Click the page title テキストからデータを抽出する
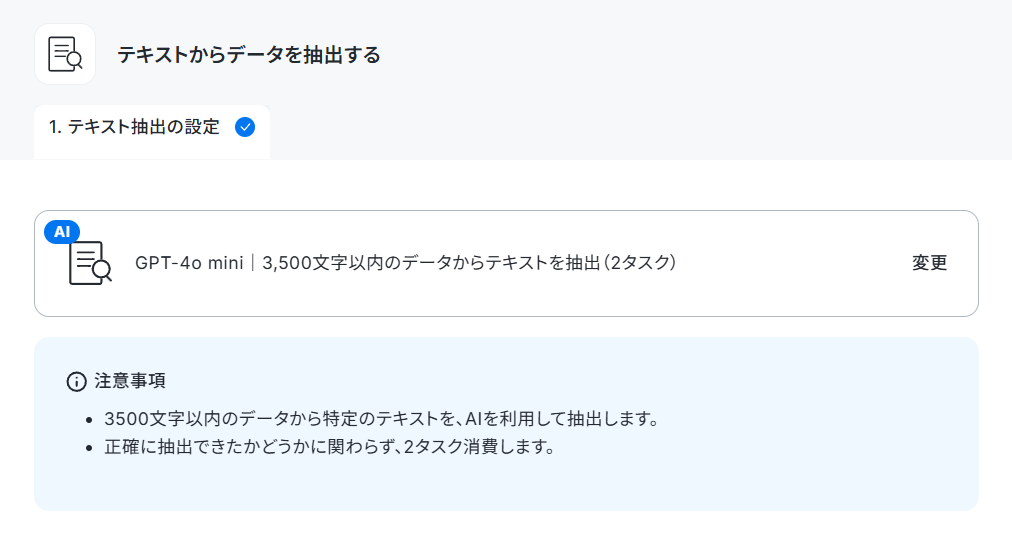The width and height of the screenshot is (1012, 546). click(248, 55)
